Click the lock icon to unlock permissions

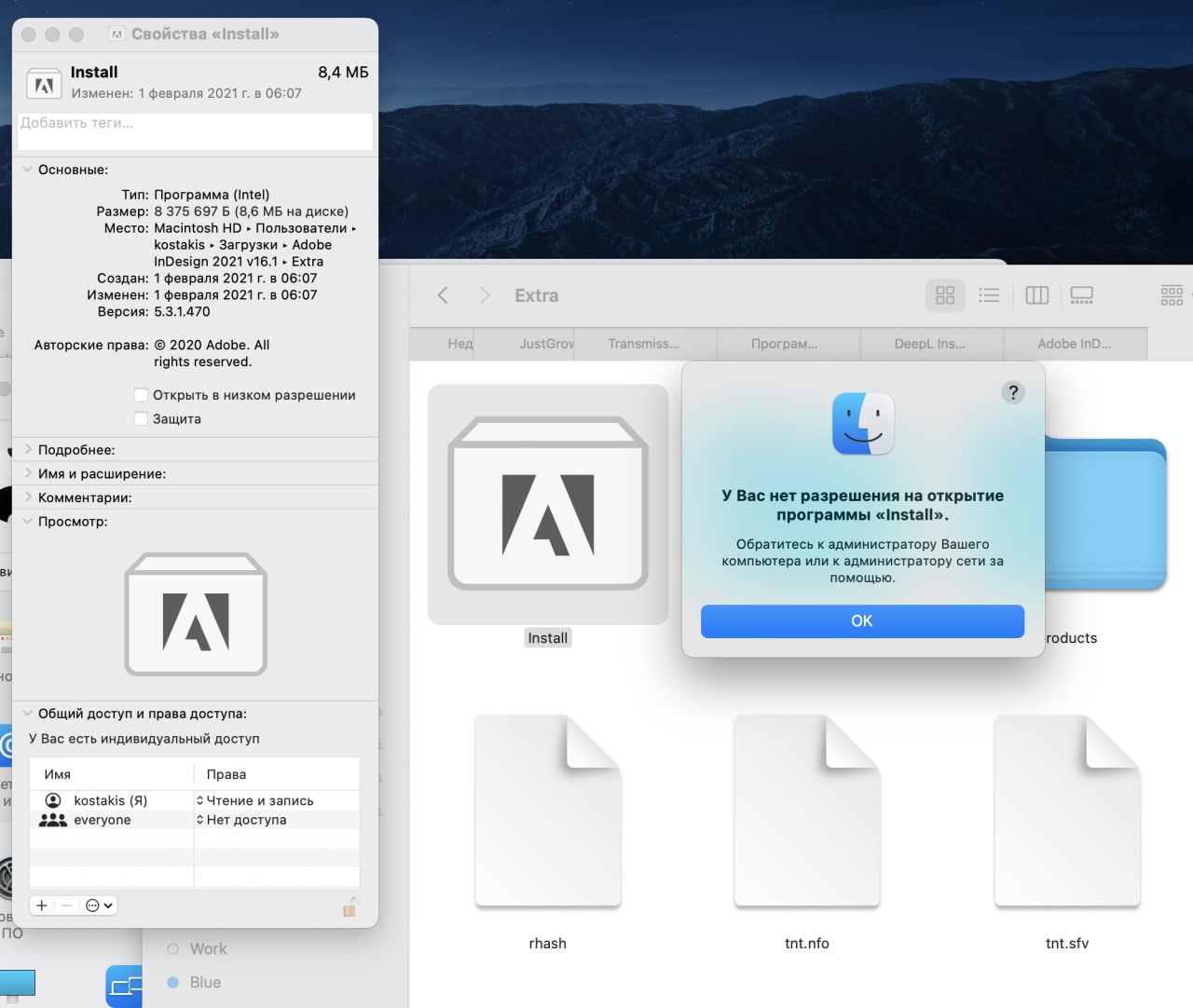350,906
